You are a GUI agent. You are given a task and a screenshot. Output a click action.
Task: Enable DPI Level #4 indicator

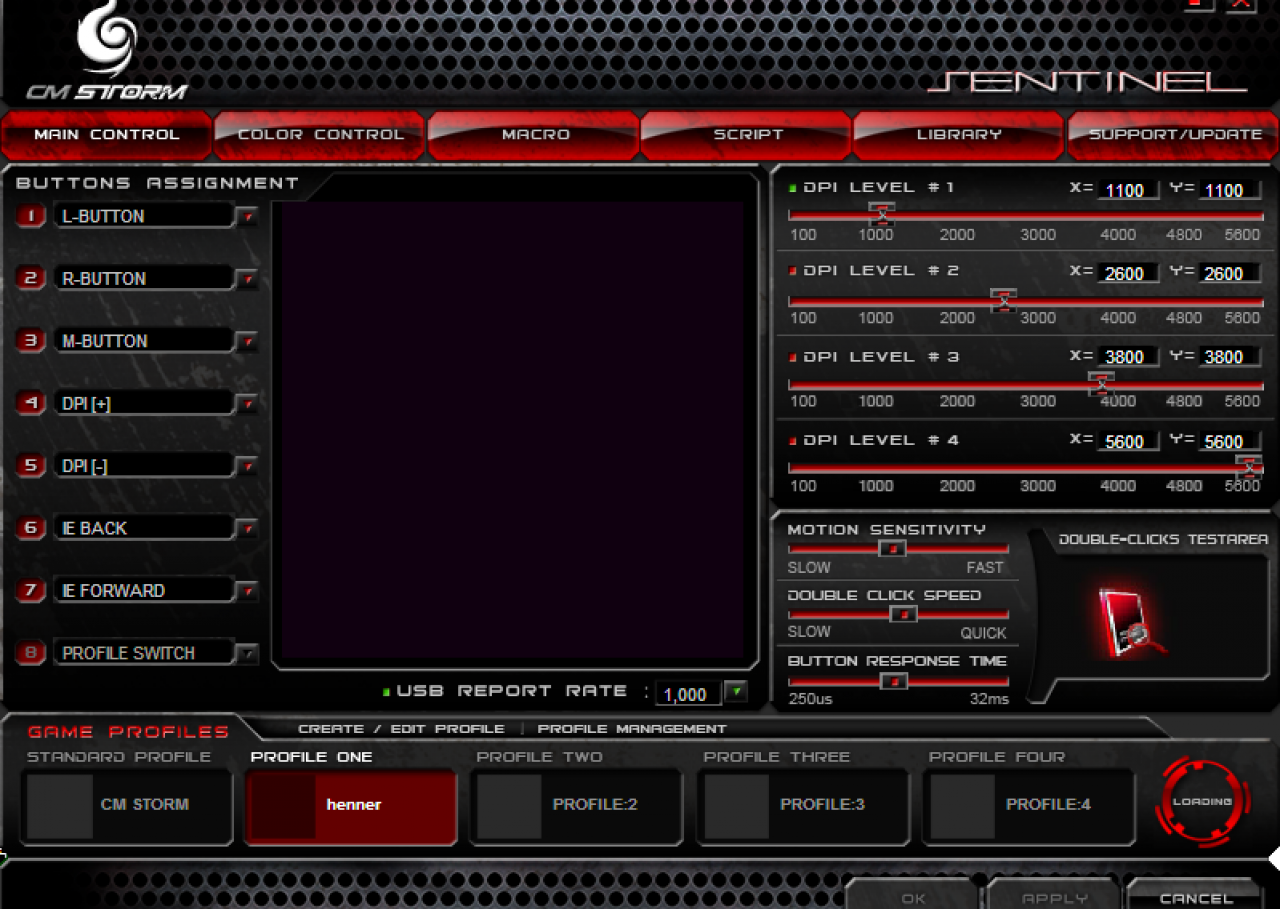(x=792, y=440)
